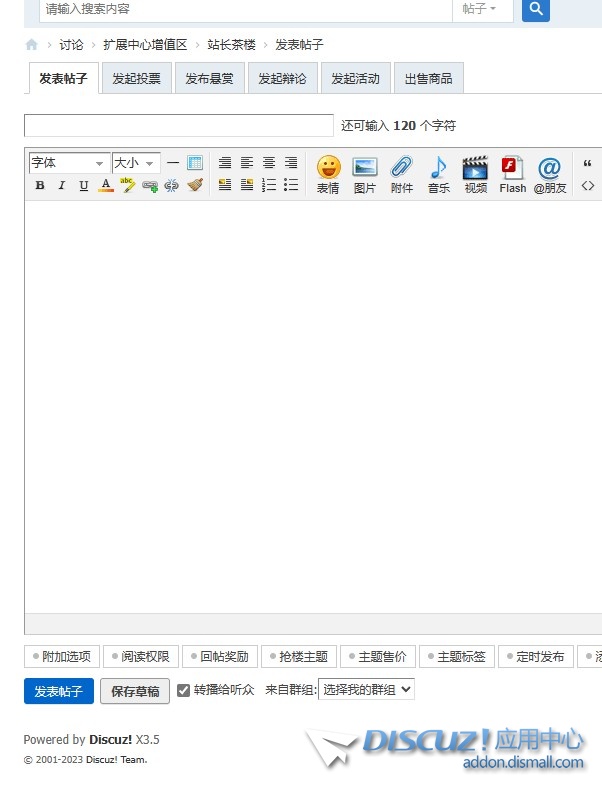Insert a video using the 视频 icon
The height and width of the screenshot is (788, 602).
(x=475, y=172)
